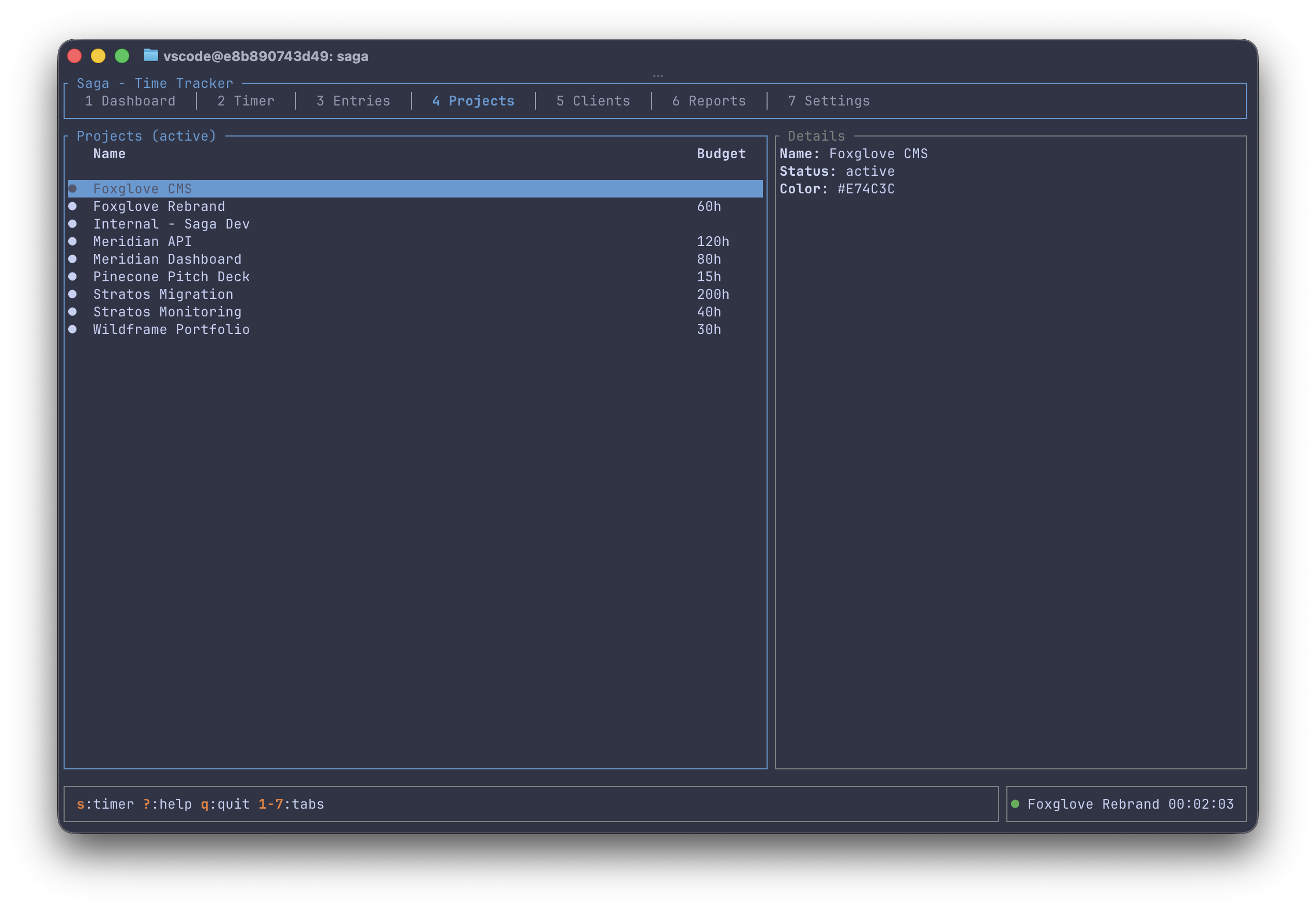Image resolution: width=1316 pixels, height=910 pixels.
Task: Click the Foxglove Rebrand running timer display
Action: [x=1130, y=804]
